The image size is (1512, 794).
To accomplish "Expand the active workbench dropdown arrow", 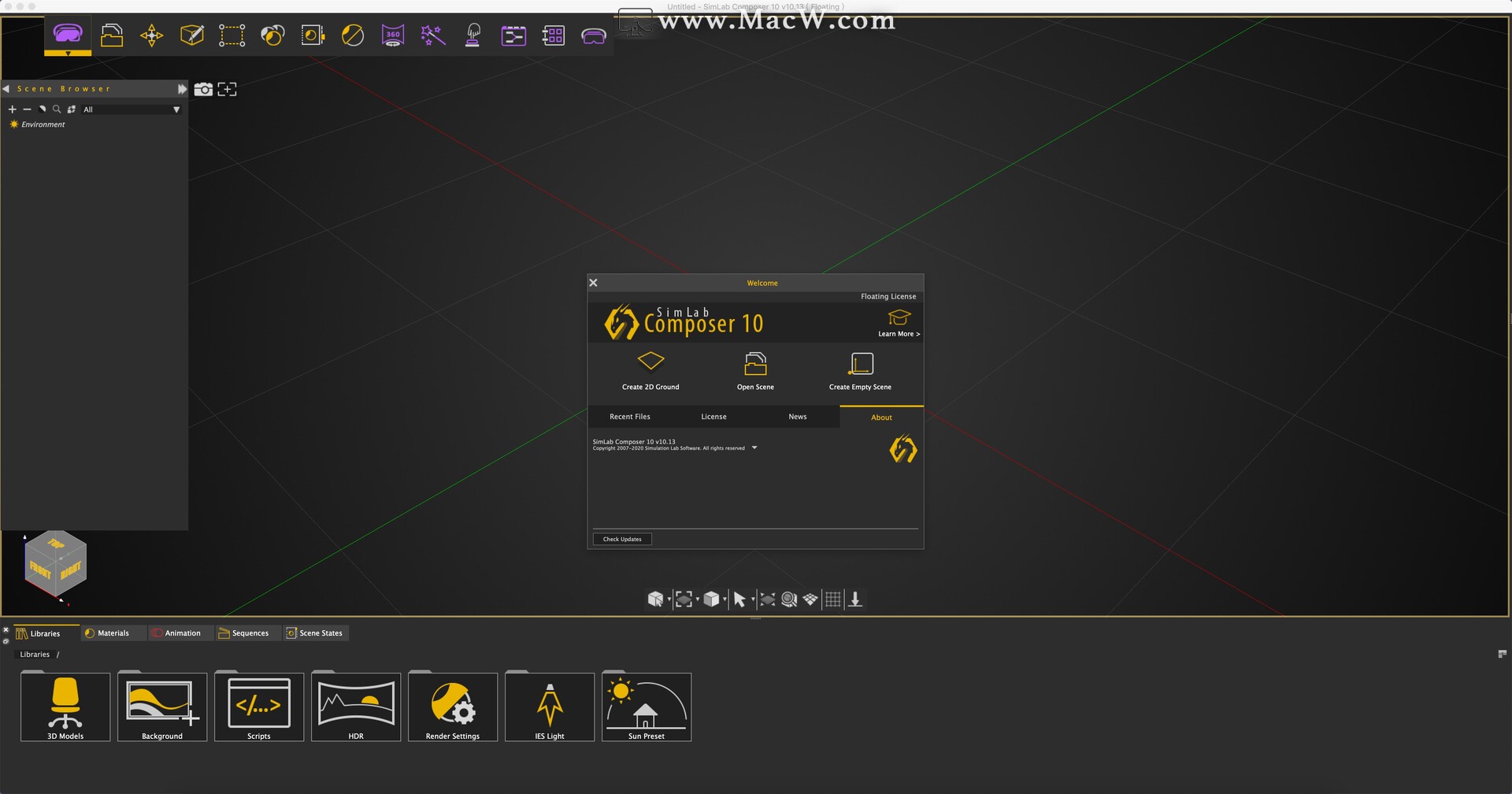I will pyautogui.click(x=68, y=54).
